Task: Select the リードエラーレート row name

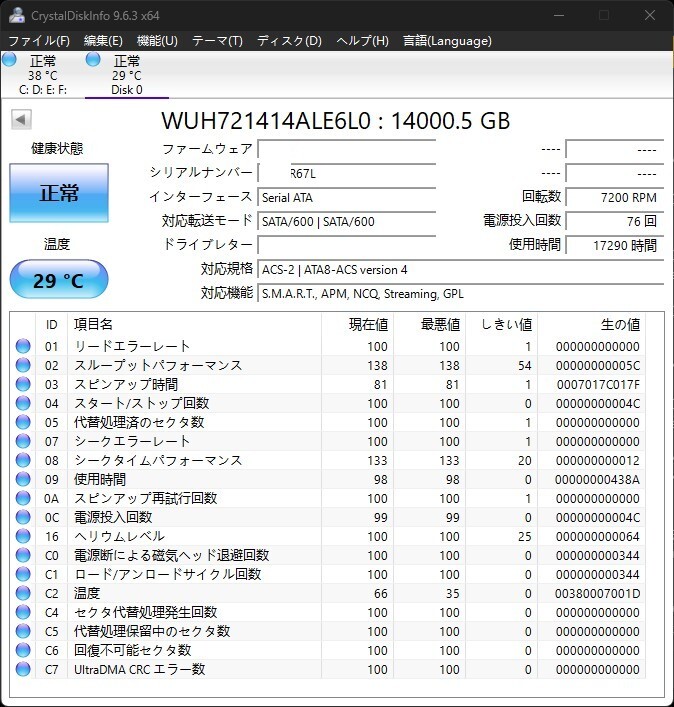Action: (x=132, y=346)
